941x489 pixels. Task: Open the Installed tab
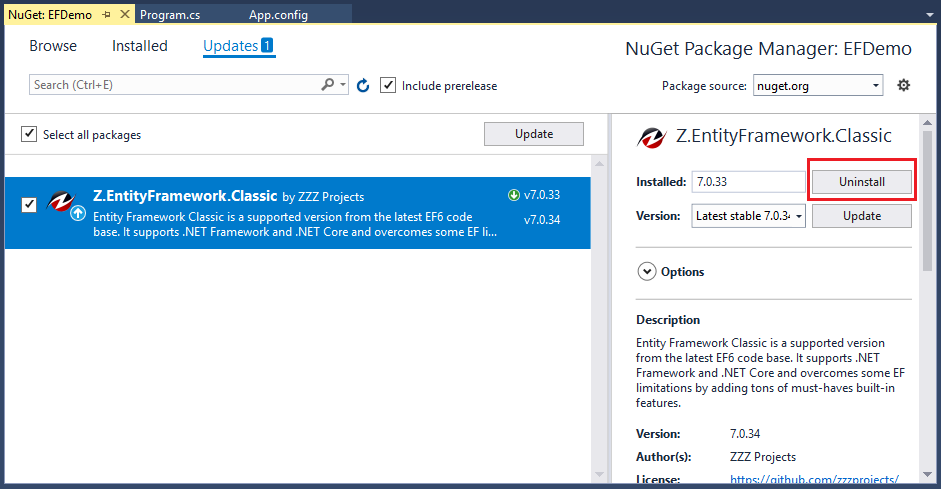(x=140, y=46)
